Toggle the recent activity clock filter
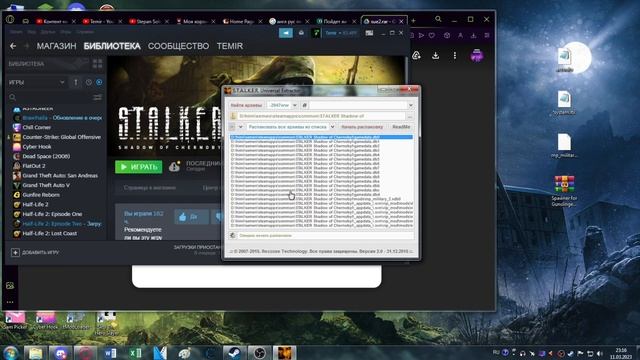Viewport: 640px width, 360px height. click(x=89, y=82)
